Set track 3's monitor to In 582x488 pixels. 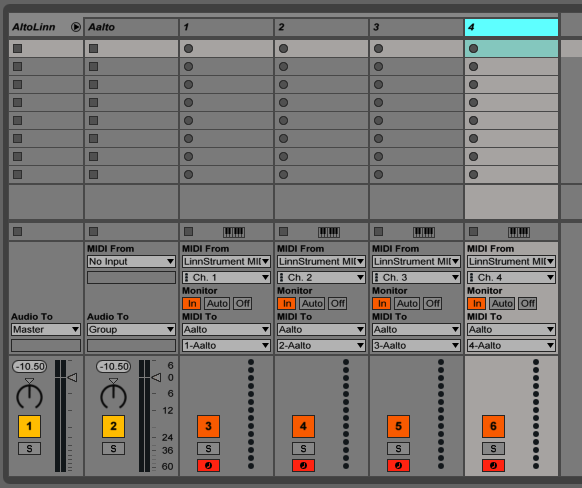(x=382, y=304)
